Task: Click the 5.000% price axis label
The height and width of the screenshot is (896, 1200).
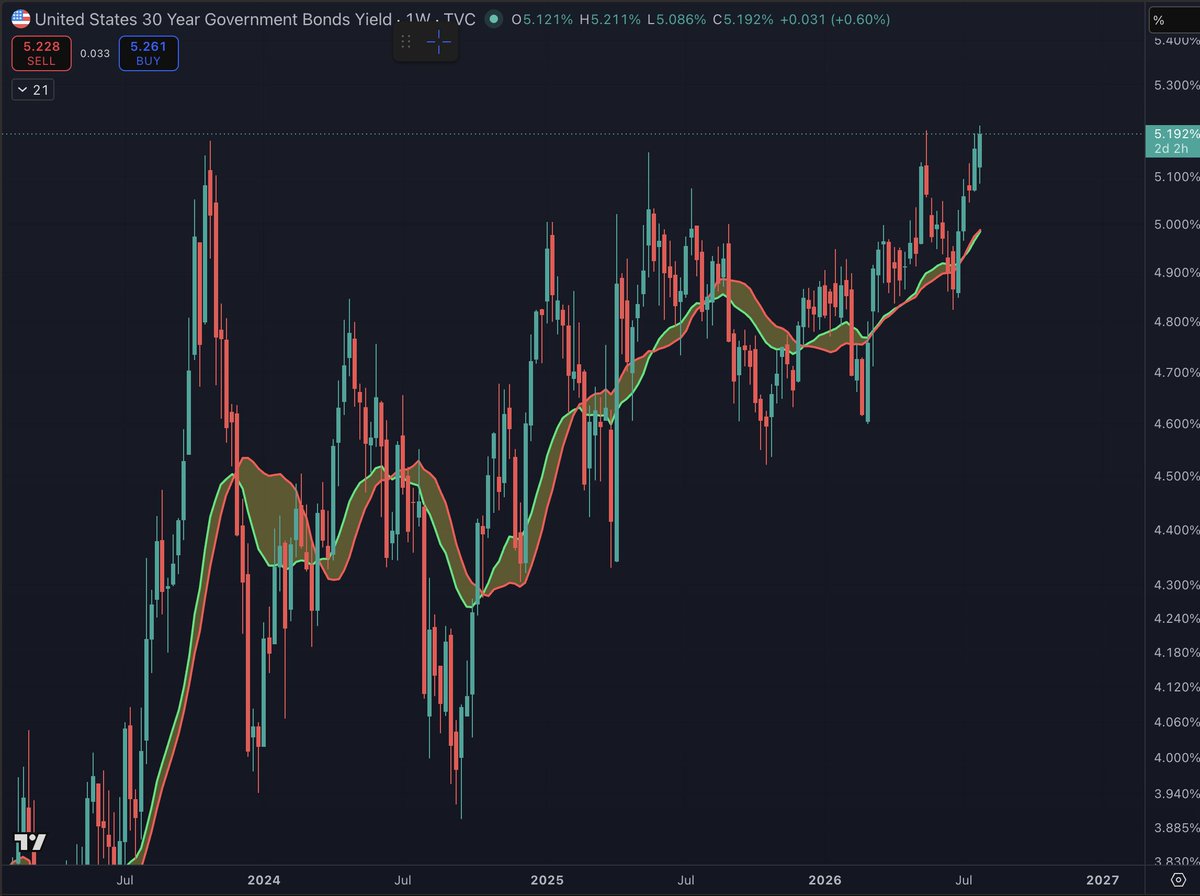Action: pyautogui.click(x=1175, y=225)
